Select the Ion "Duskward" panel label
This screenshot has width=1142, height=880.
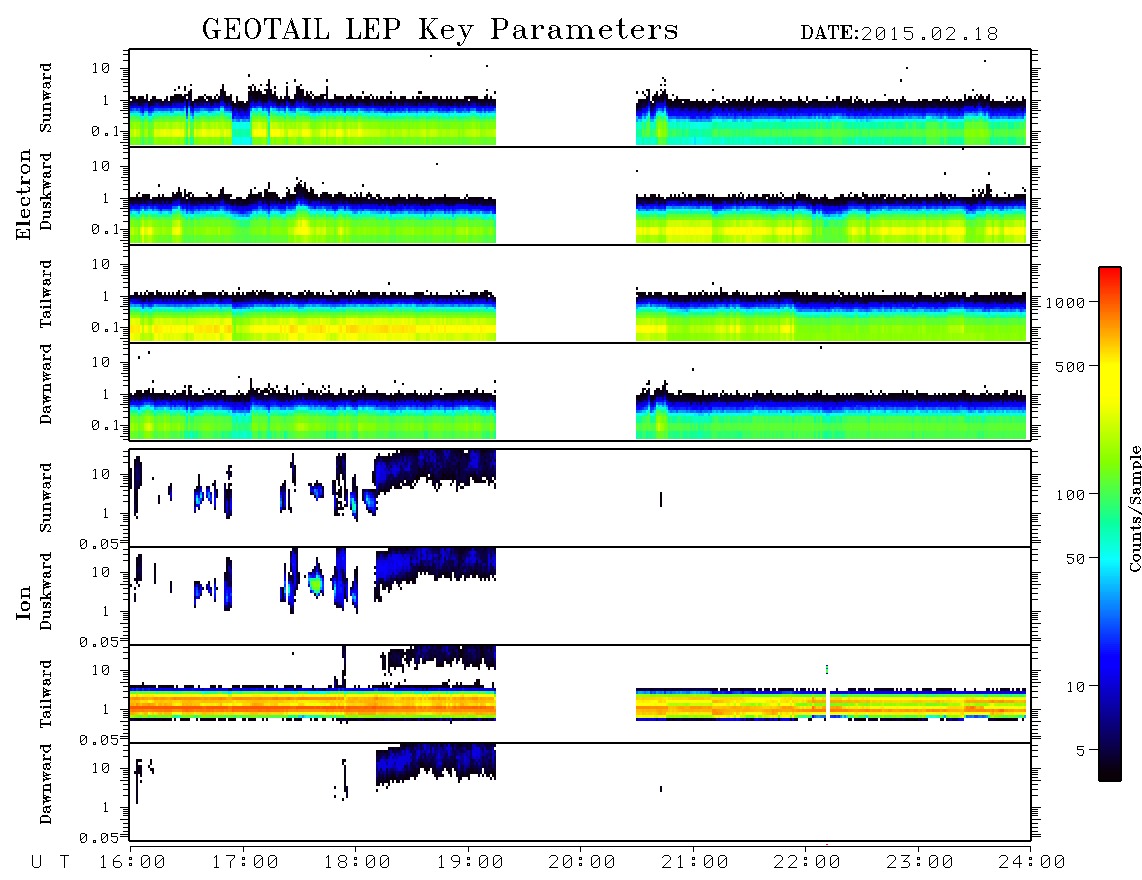[46, 592]
